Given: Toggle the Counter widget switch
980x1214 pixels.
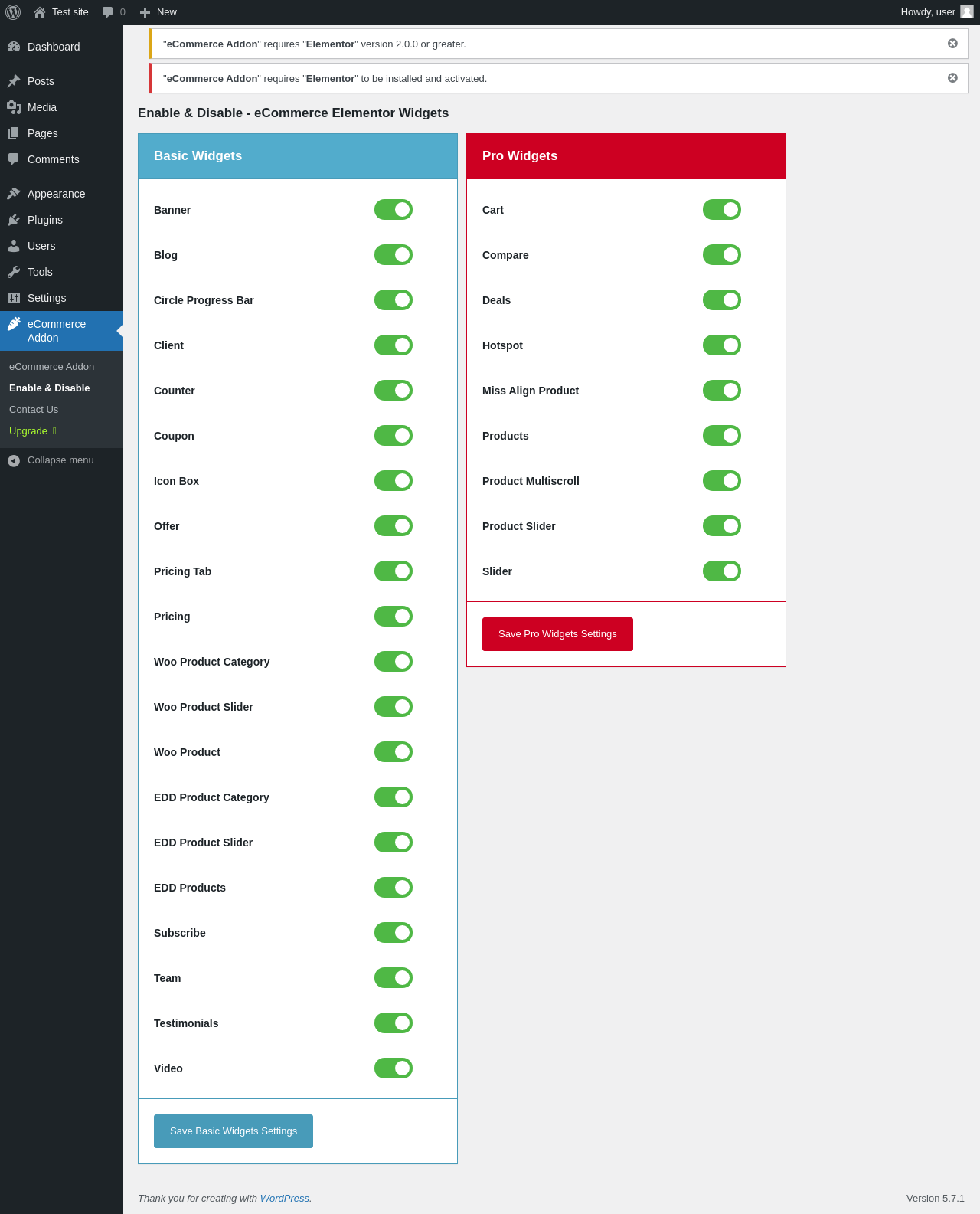Looking at the screenshot, I should 394,391.
